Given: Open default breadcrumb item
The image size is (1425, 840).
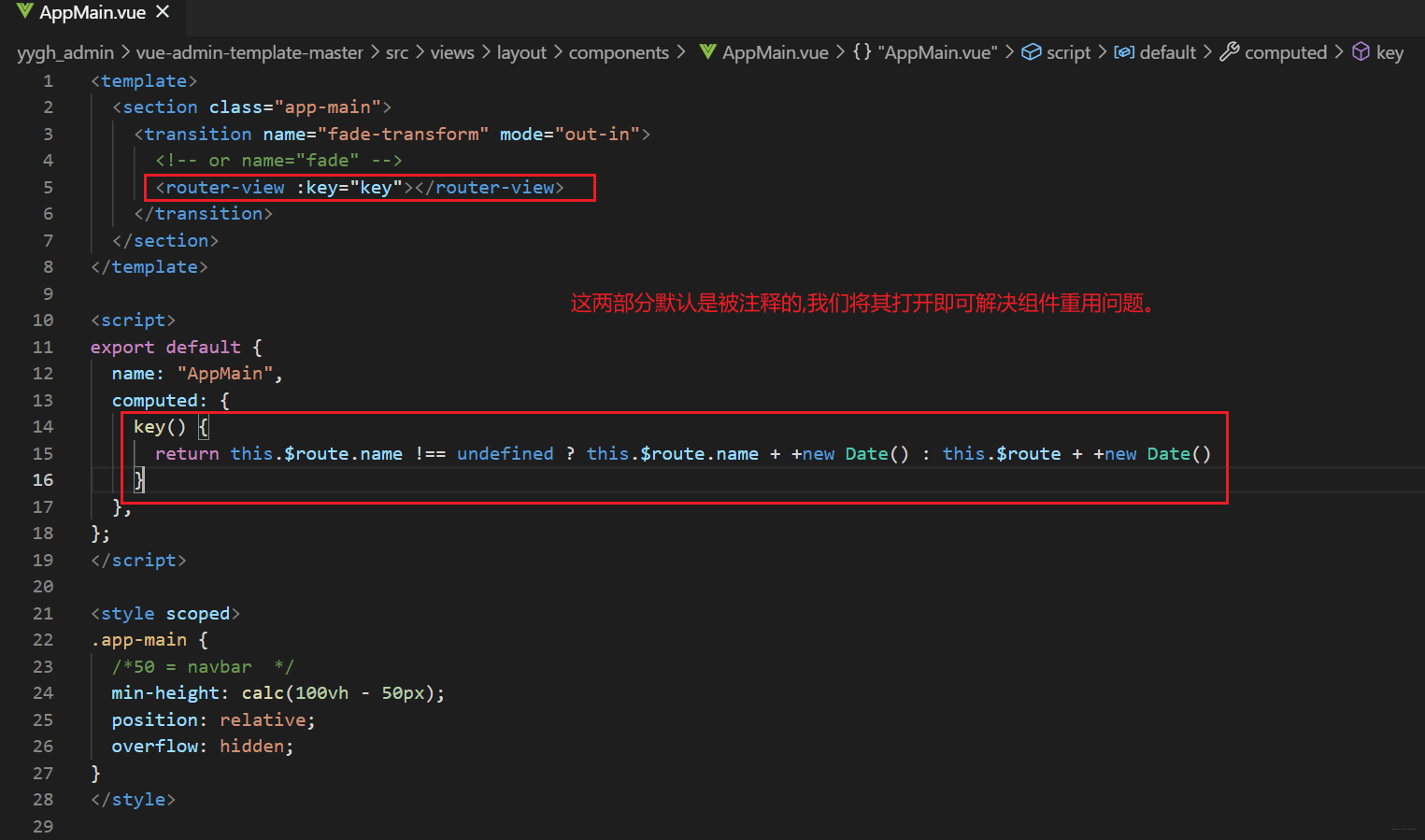Looking at the screenshot, I should (1168, 53).
